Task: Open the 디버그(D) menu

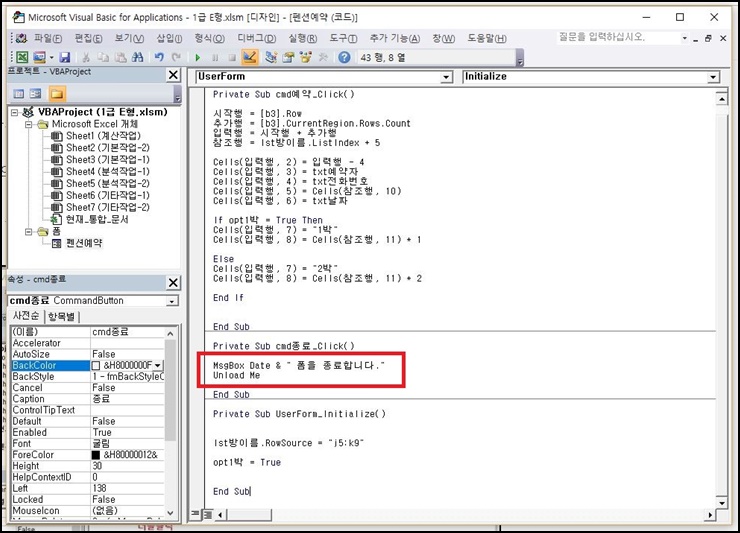Action: pos(256,38)
